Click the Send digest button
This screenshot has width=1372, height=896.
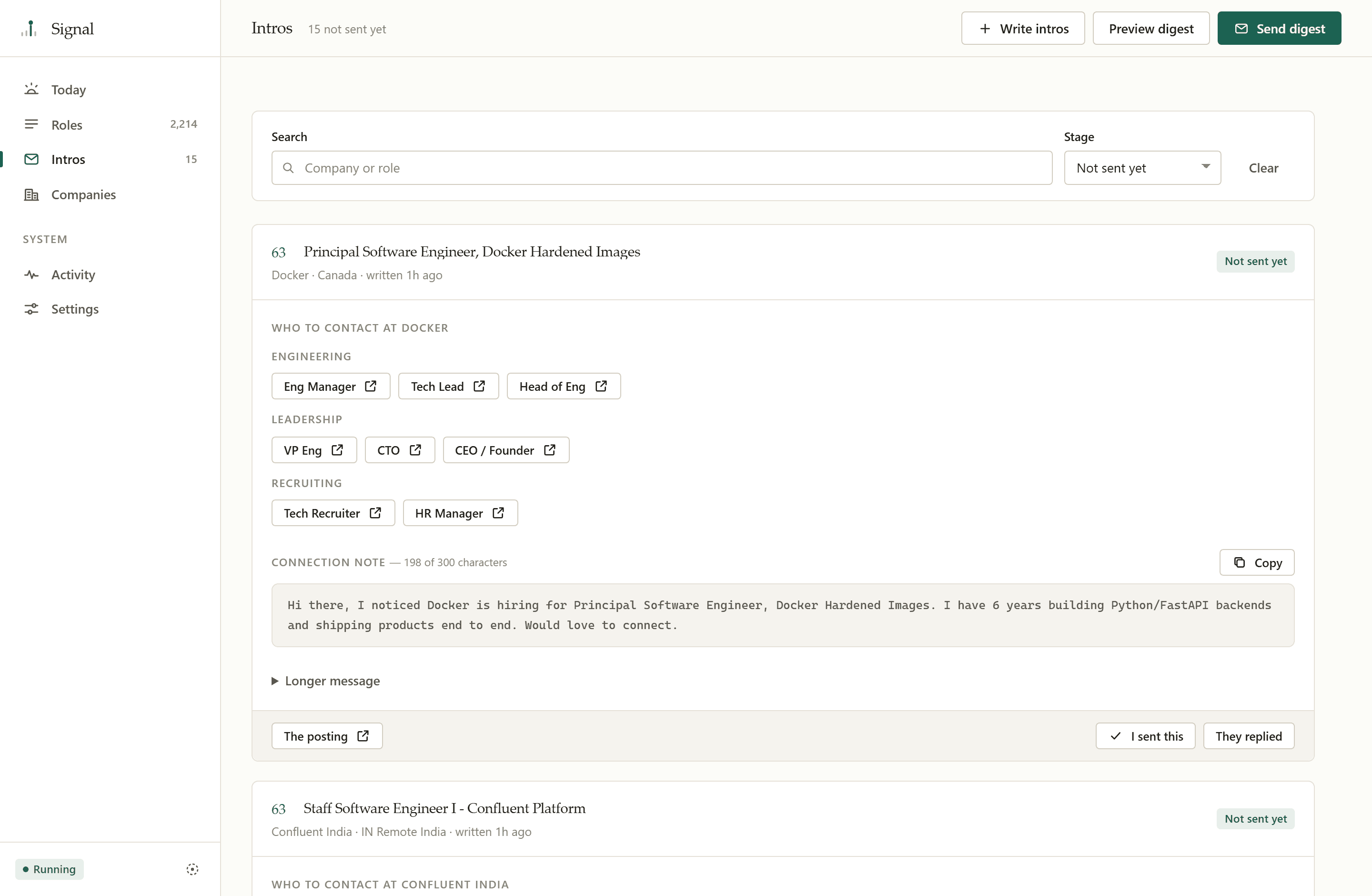[x=1279, y=28]
